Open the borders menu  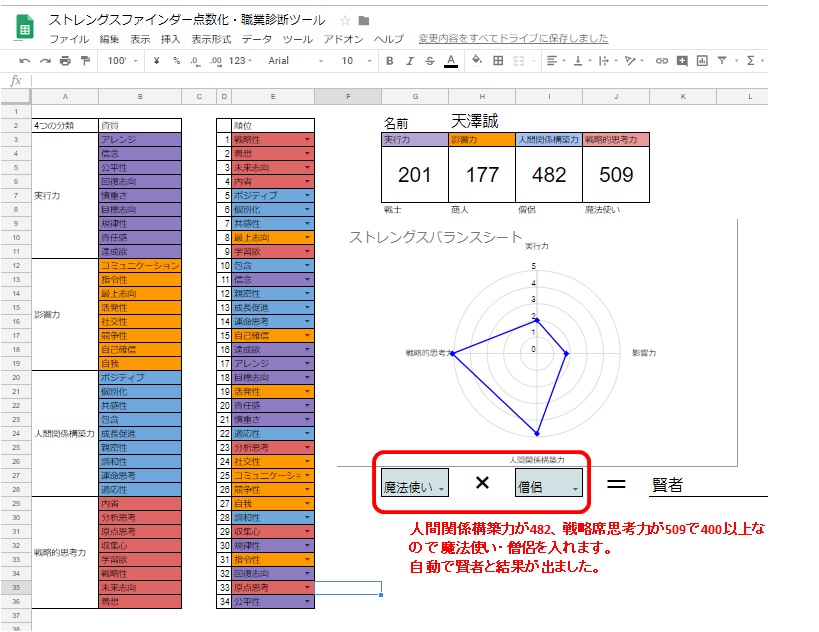click(498, 61)
